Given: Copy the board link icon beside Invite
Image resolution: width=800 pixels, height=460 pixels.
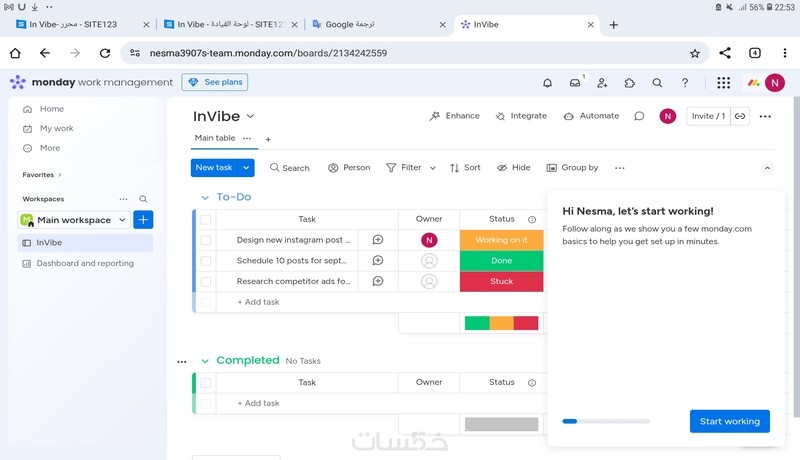Looking at the screenshot, I should pyautogui.click(x=740, y=116).
